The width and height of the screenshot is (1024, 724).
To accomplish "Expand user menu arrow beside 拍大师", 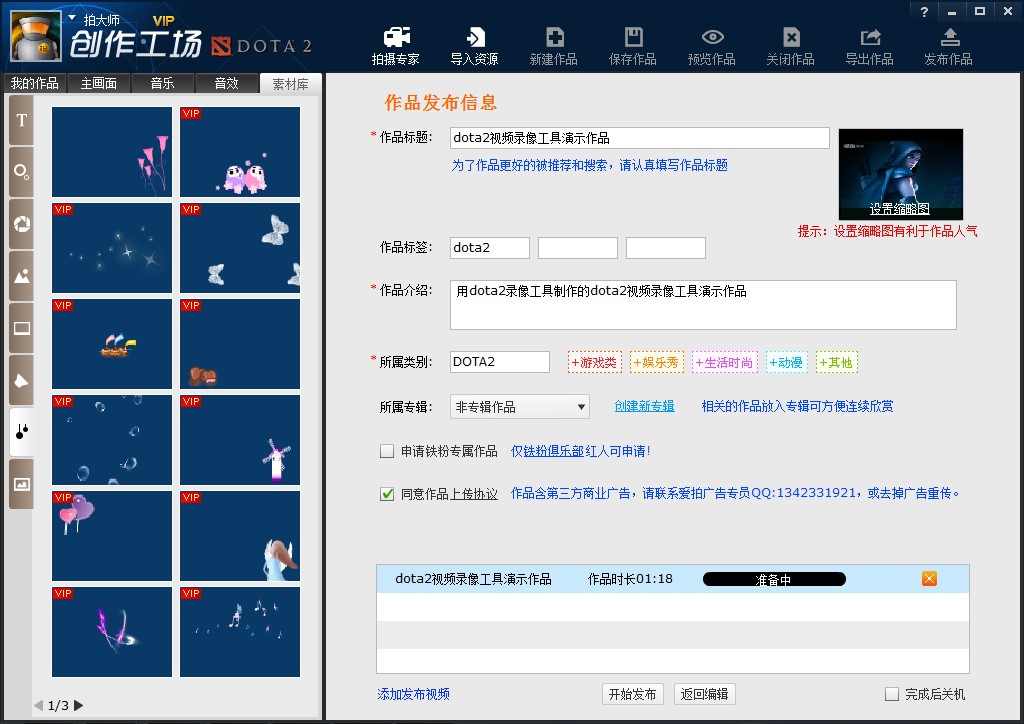I will tap(72, 18).
